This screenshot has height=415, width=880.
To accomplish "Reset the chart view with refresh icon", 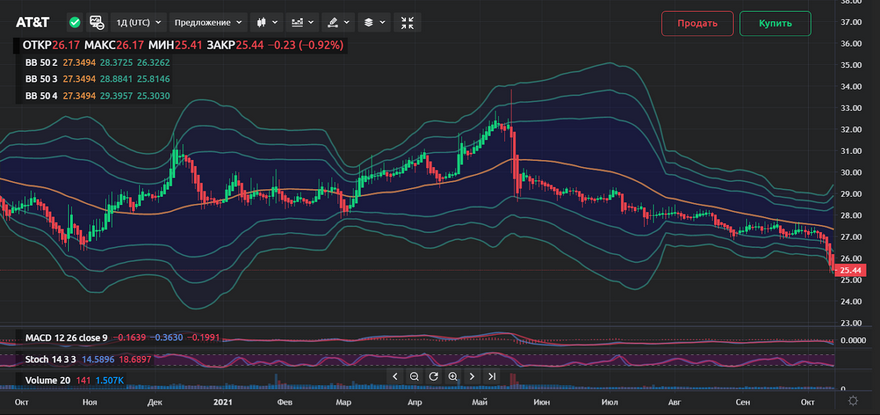I will tap(433, 377).
